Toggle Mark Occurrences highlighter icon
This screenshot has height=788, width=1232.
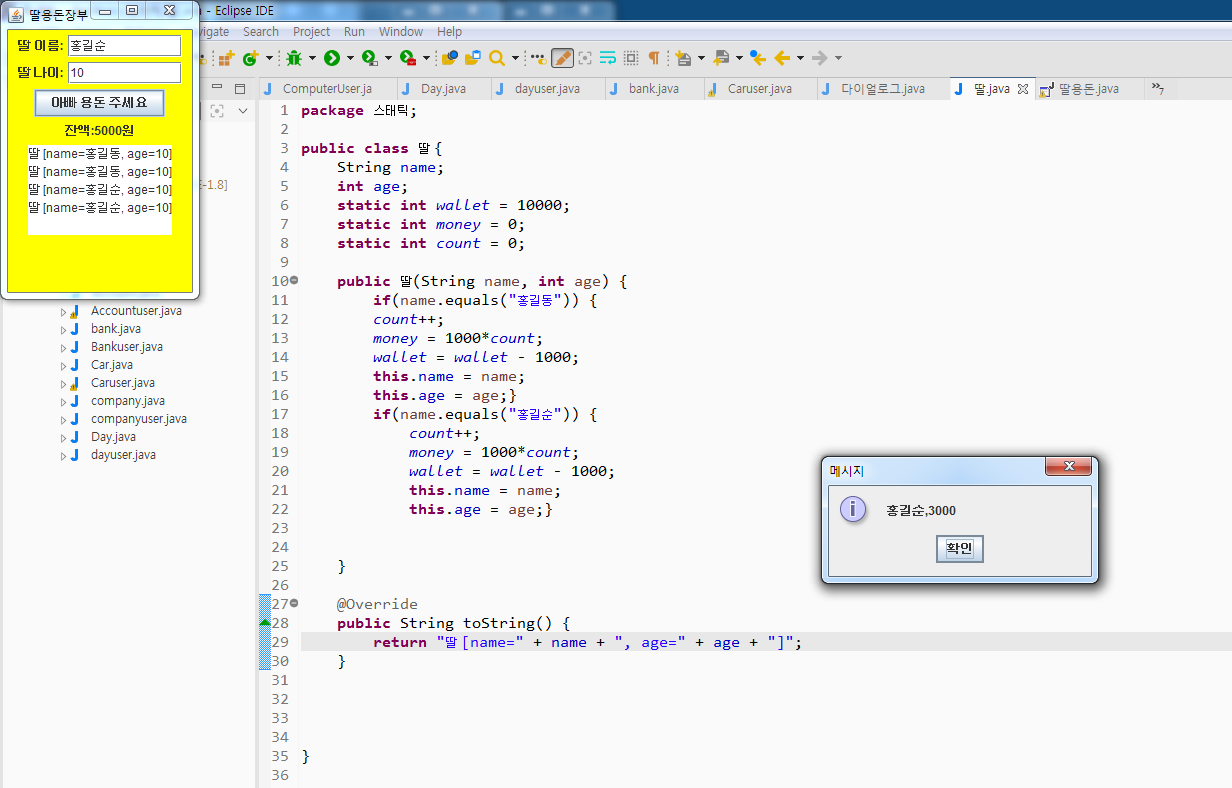(562, 58)
